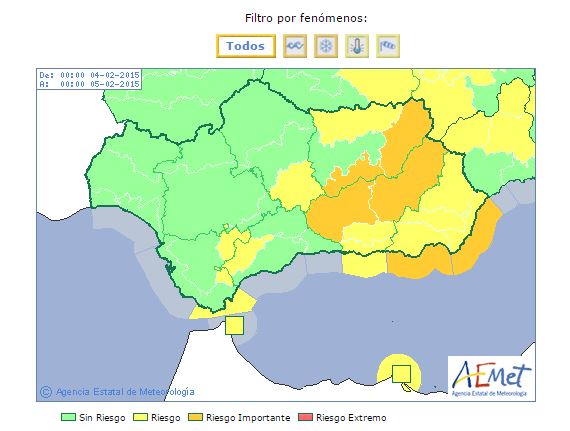Click the Melilla yellow square marker
This screenshot has width=570, height=431.
[x=401, y=374]
